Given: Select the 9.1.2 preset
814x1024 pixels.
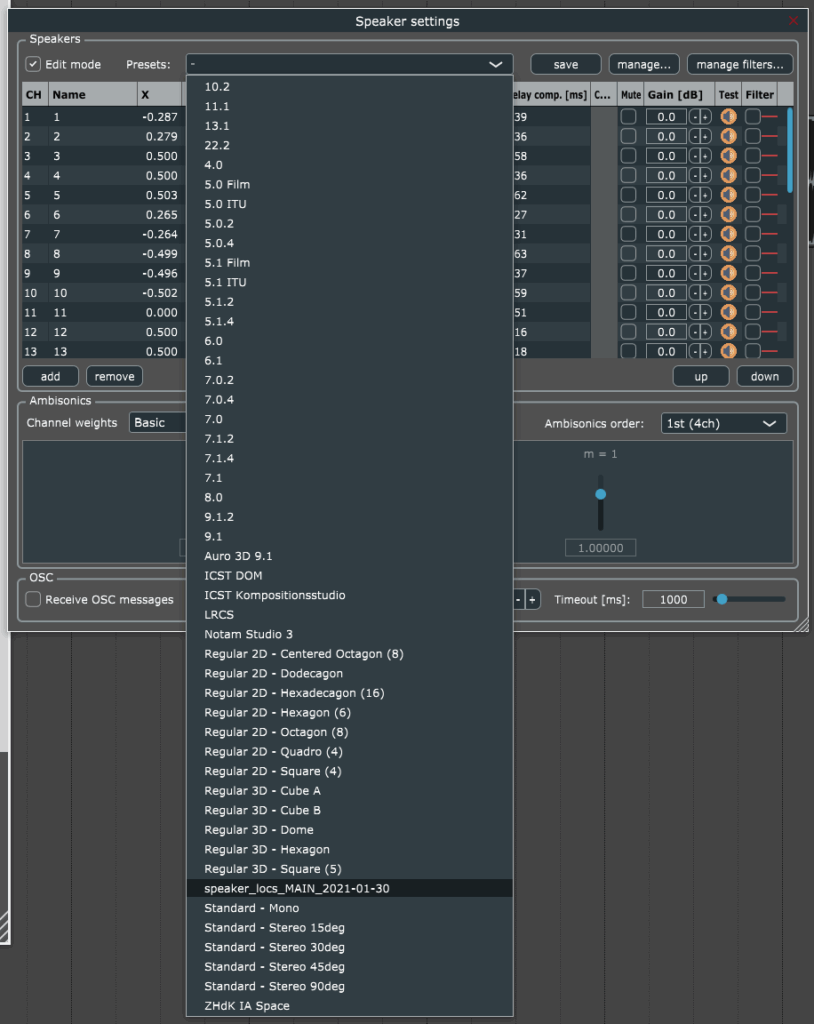Looking at the screenshot, I should (x=350, y=517).
